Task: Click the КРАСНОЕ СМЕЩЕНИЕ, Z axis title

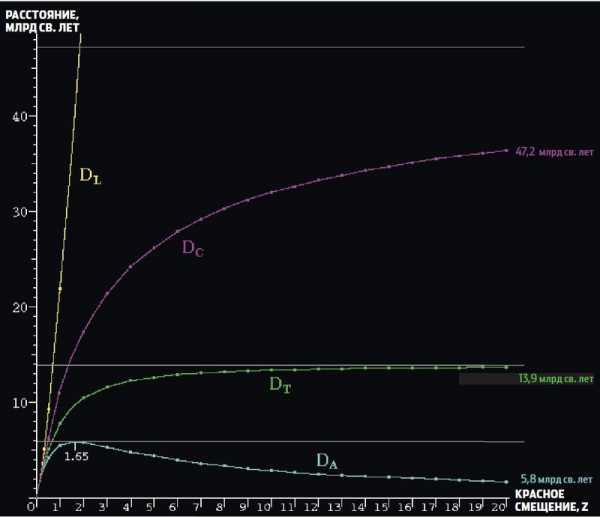Action: [551, 500]
